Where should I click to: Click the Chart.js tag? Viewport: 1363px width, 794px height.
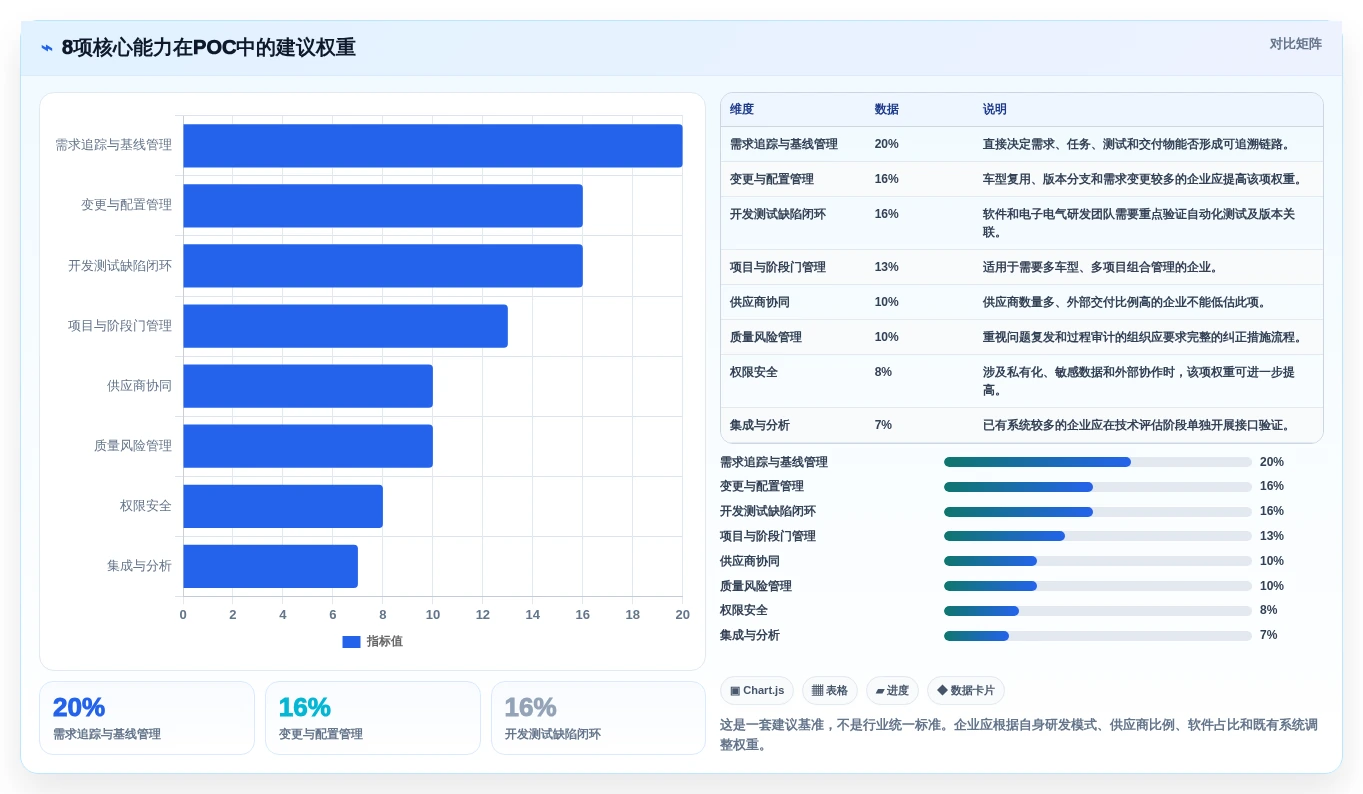(757, 691)
